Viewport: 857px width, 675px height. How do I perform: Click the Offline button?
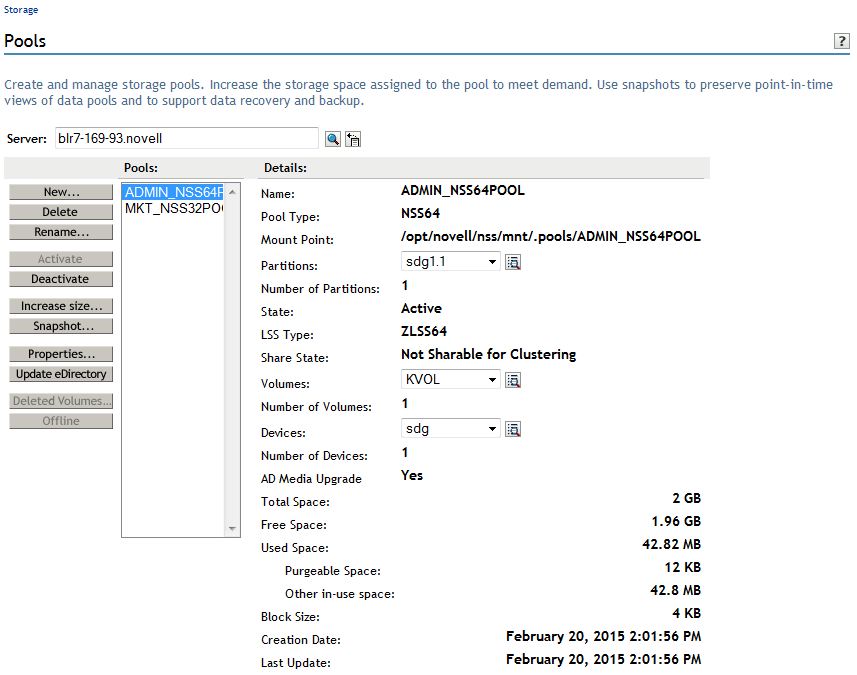61,421
